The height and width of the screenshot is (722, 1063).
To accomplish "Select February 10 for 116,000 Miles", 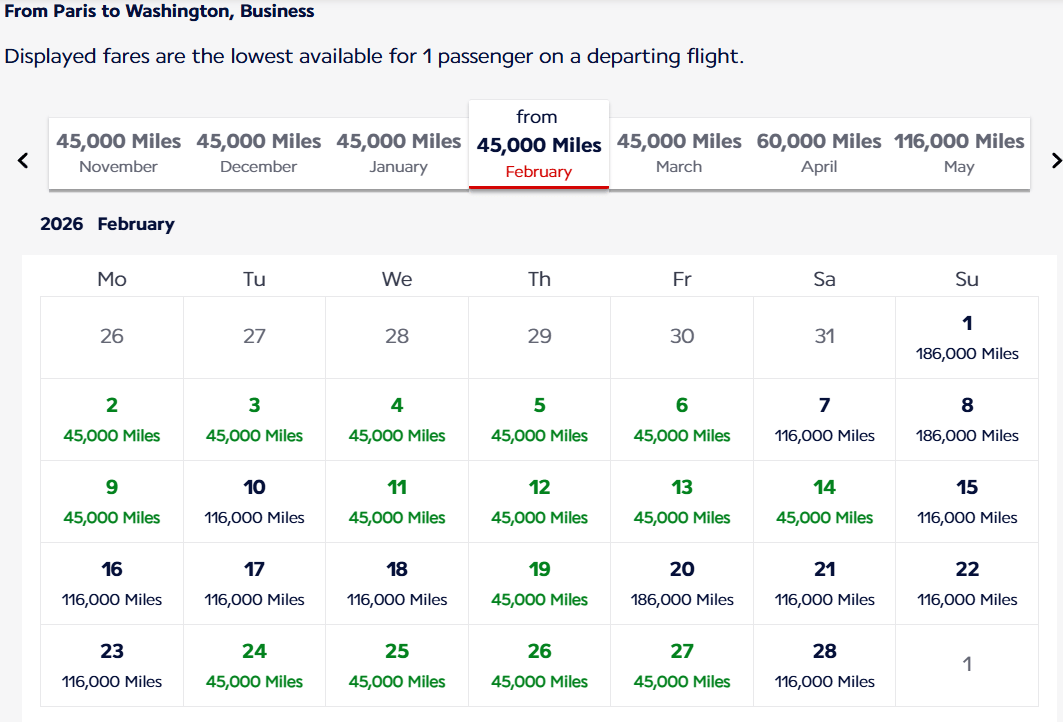I will click(x=254, y=502).
